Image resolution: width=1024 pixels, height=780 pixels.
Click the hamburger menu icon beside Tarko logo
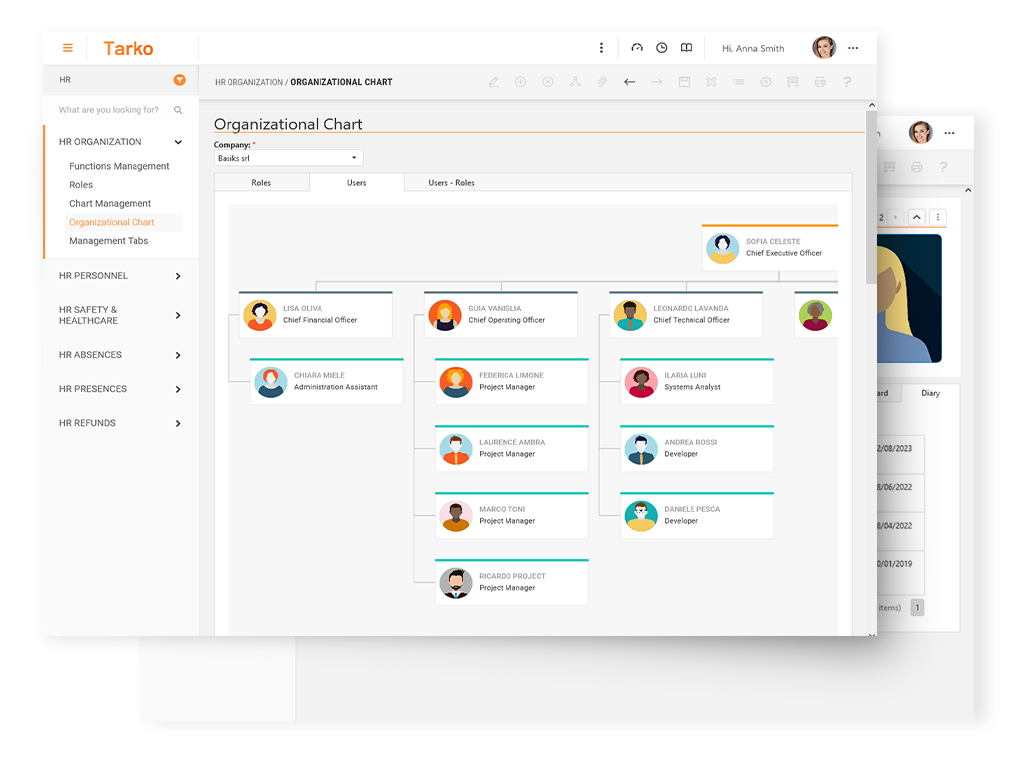[x=68, y=48]
